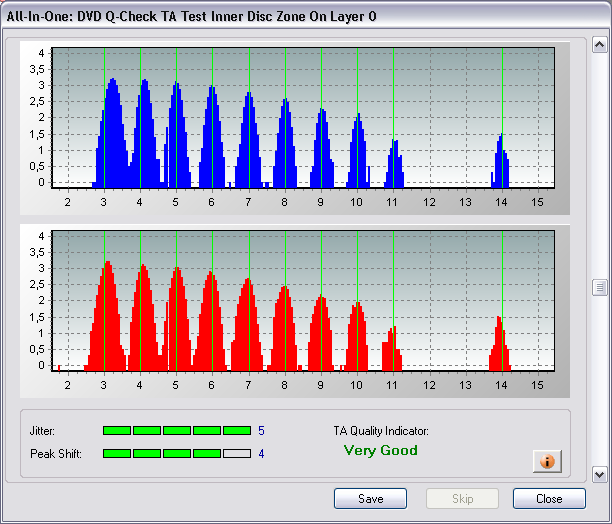The height and width of the screenshot is (524, 612).
Task: Click the 'Peak Shift:' label
Action: pos(56,454)
